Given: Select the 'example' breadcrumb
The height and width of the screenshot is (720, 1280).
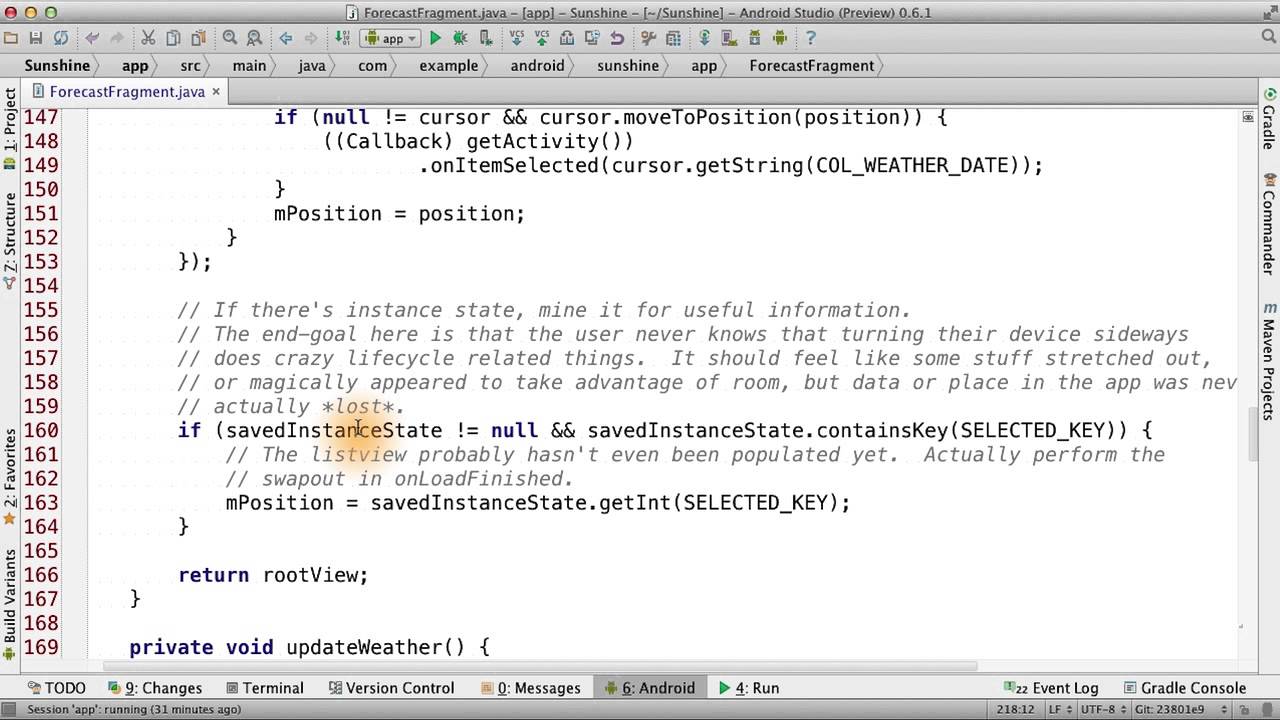Looking at the screenshot, I should [448, 65].
